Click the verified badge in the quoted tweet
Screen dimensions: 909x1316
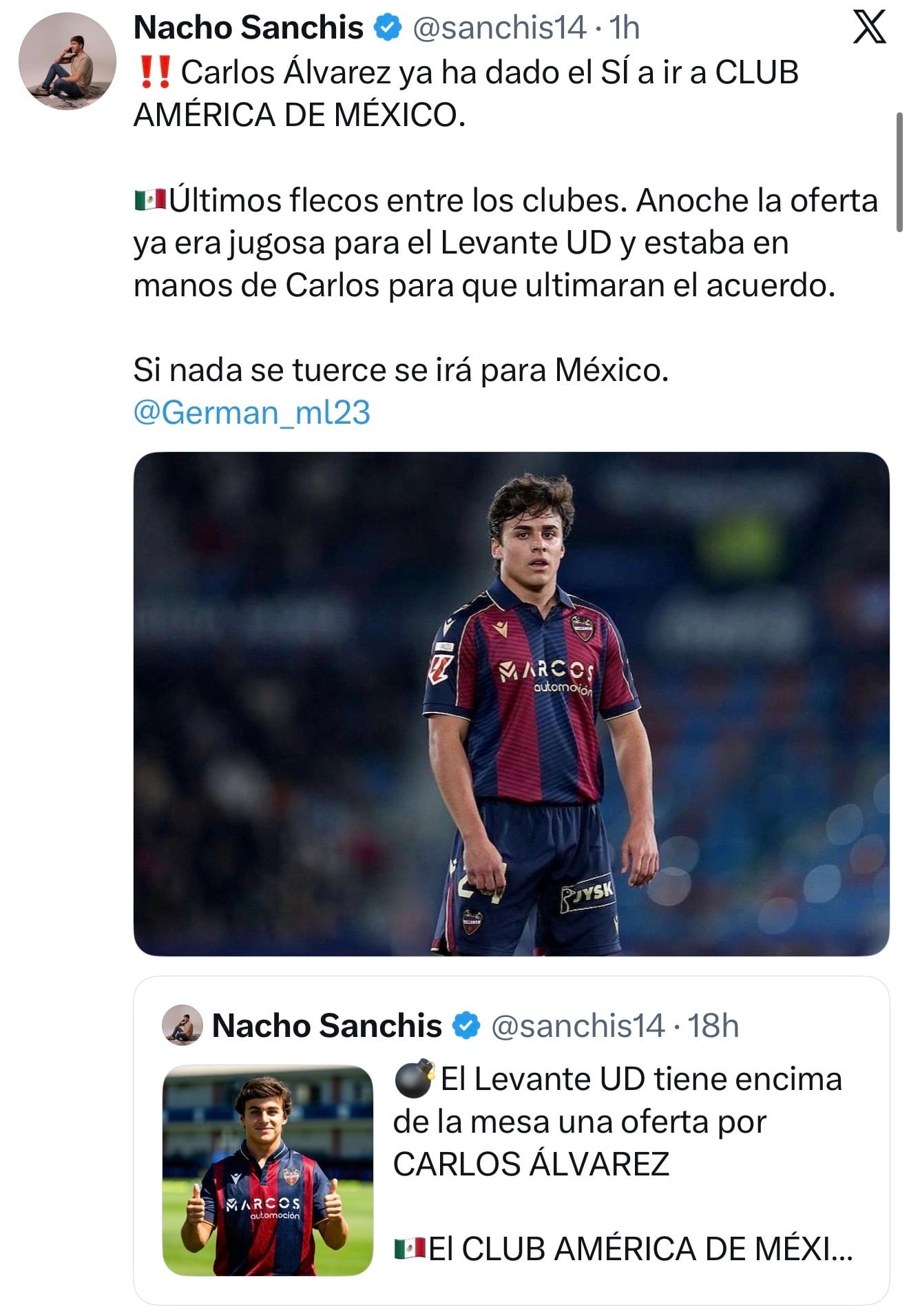pyautogui.click(x=466, y=1025)
